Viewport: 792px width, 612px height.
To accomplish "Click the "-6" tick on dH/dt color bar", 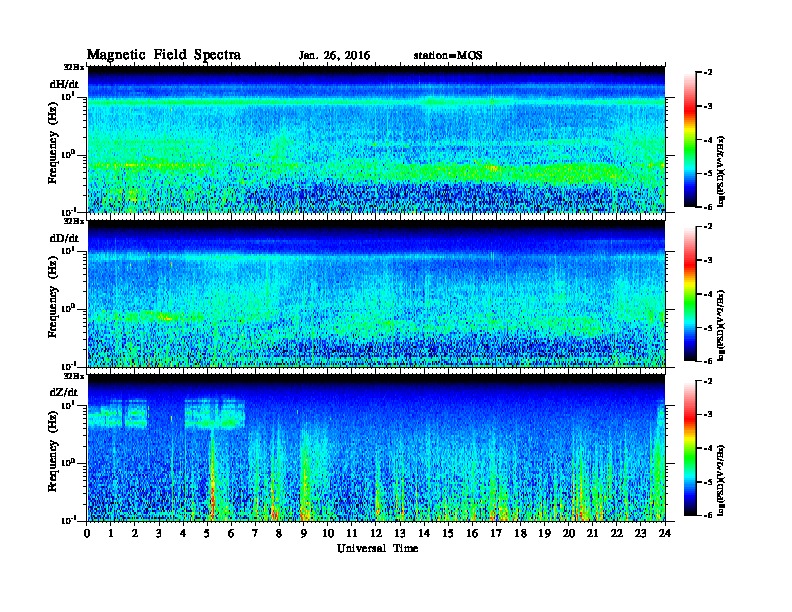I will tap(709, 207).
